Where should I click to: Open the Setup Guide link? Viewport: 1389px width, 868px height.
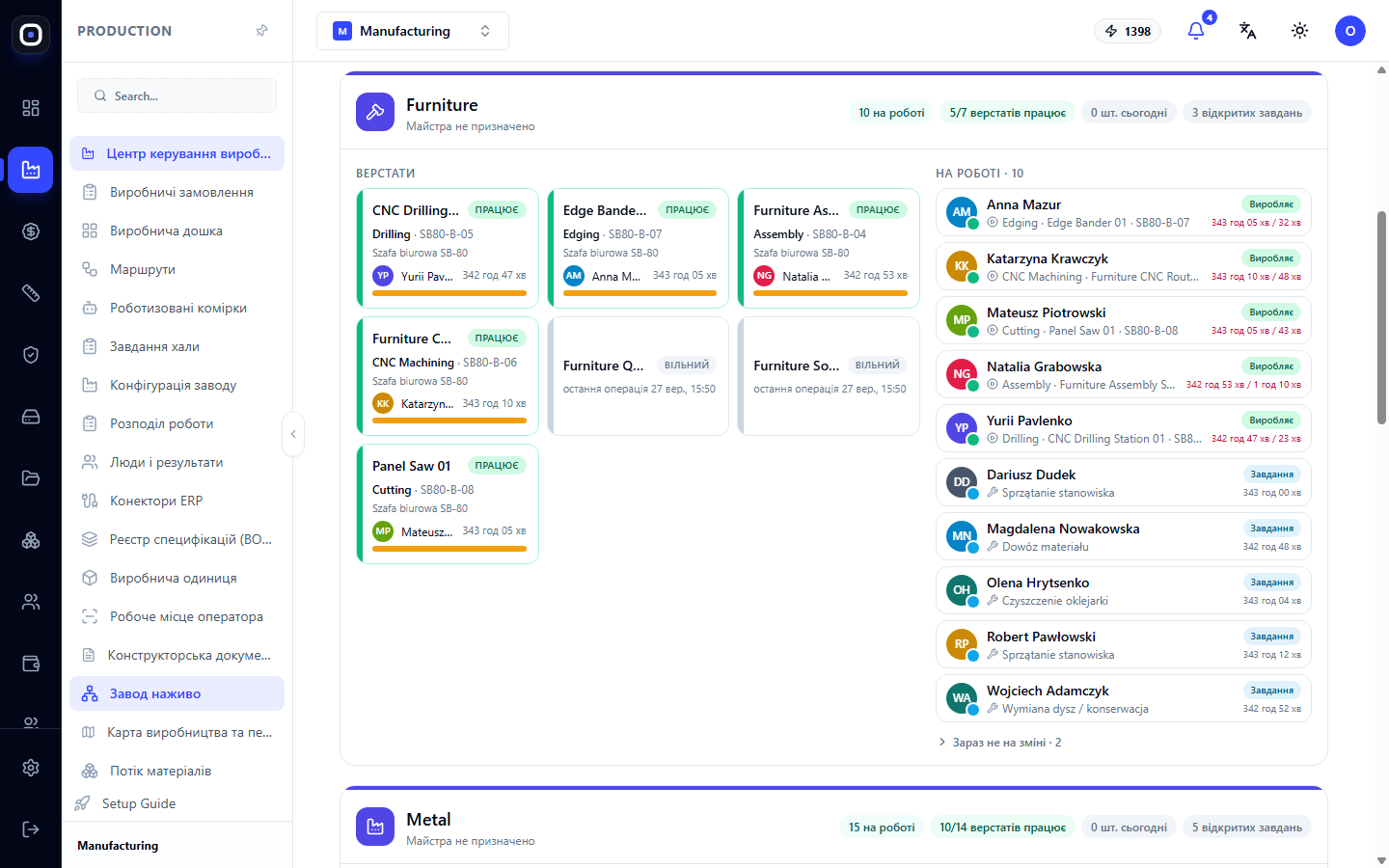(x=138, y=803)
